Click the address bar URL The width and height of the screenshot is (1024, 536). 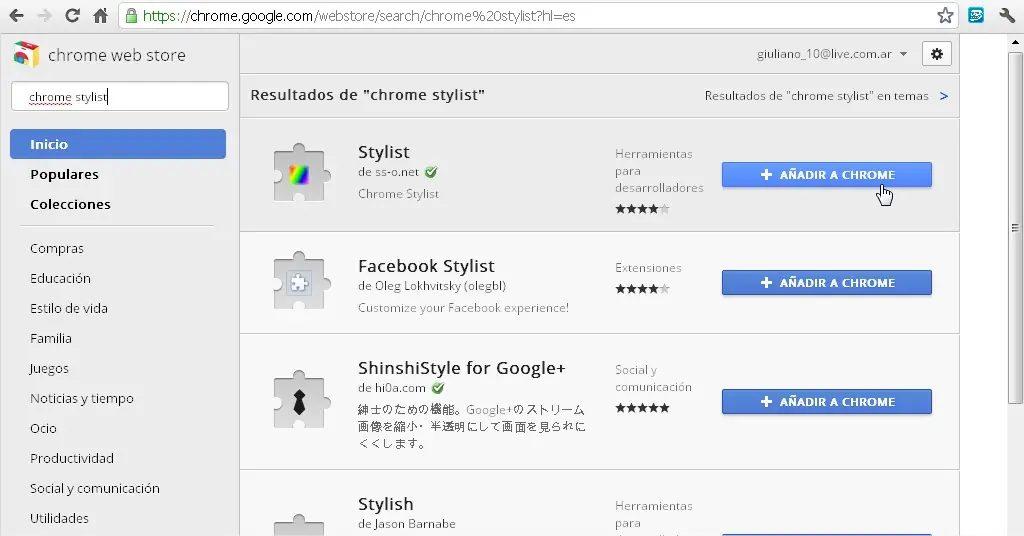pos(359,16)
